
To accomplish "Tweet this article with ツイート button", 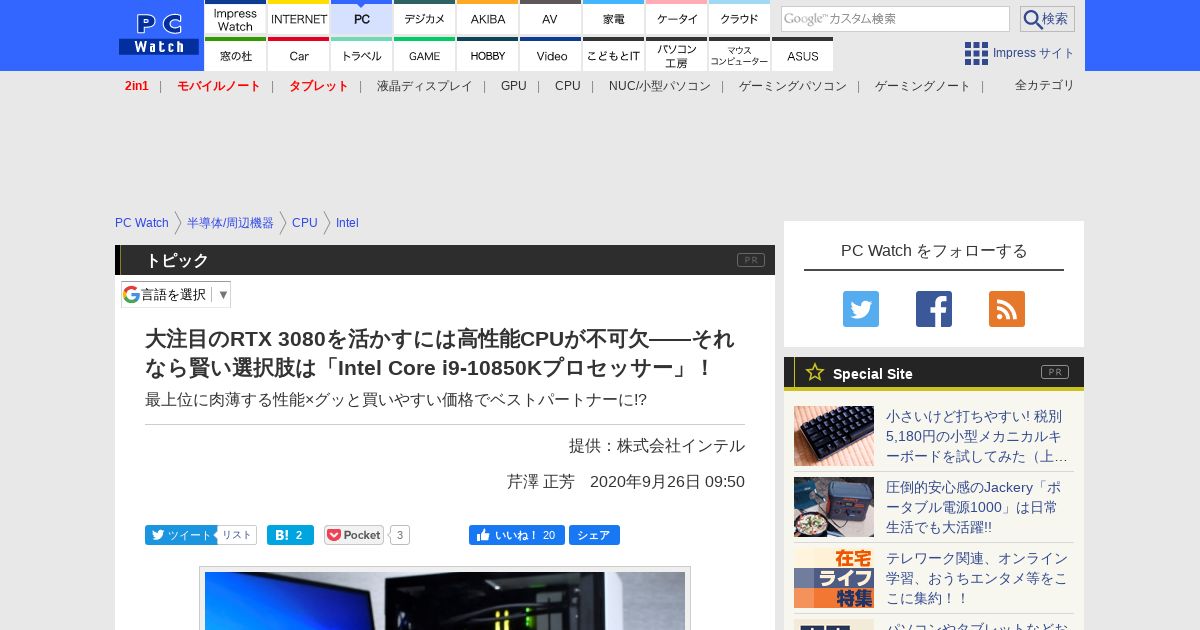I will pos(180,535).
